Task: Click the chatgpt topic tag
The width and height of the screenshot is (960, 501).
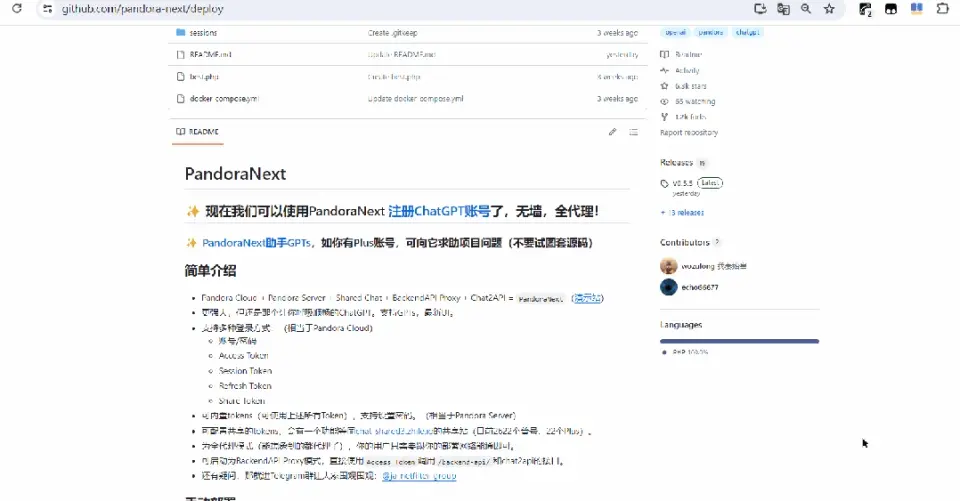Action: pos(747,32)
